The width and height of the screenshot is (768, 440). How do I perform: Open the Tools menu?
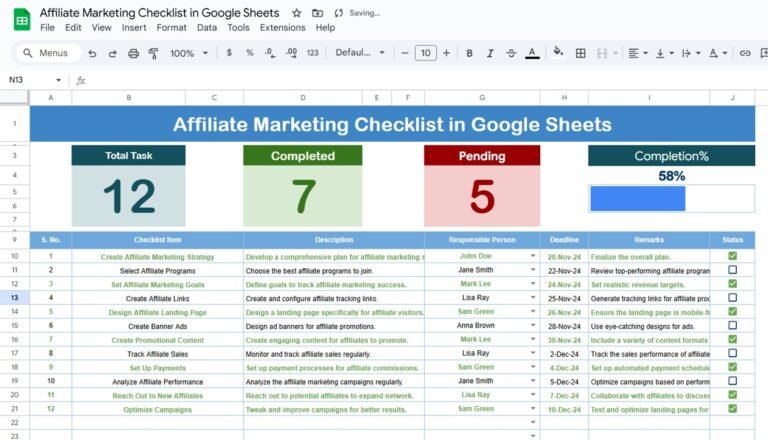pyautogui.click(x=238, y=28)
